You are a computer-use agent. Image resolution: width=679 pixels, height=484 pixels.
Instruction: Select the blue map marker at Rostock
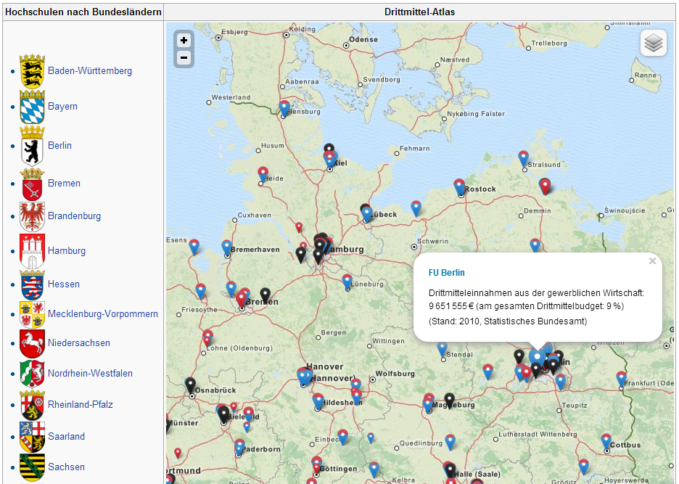pos(459,186)
